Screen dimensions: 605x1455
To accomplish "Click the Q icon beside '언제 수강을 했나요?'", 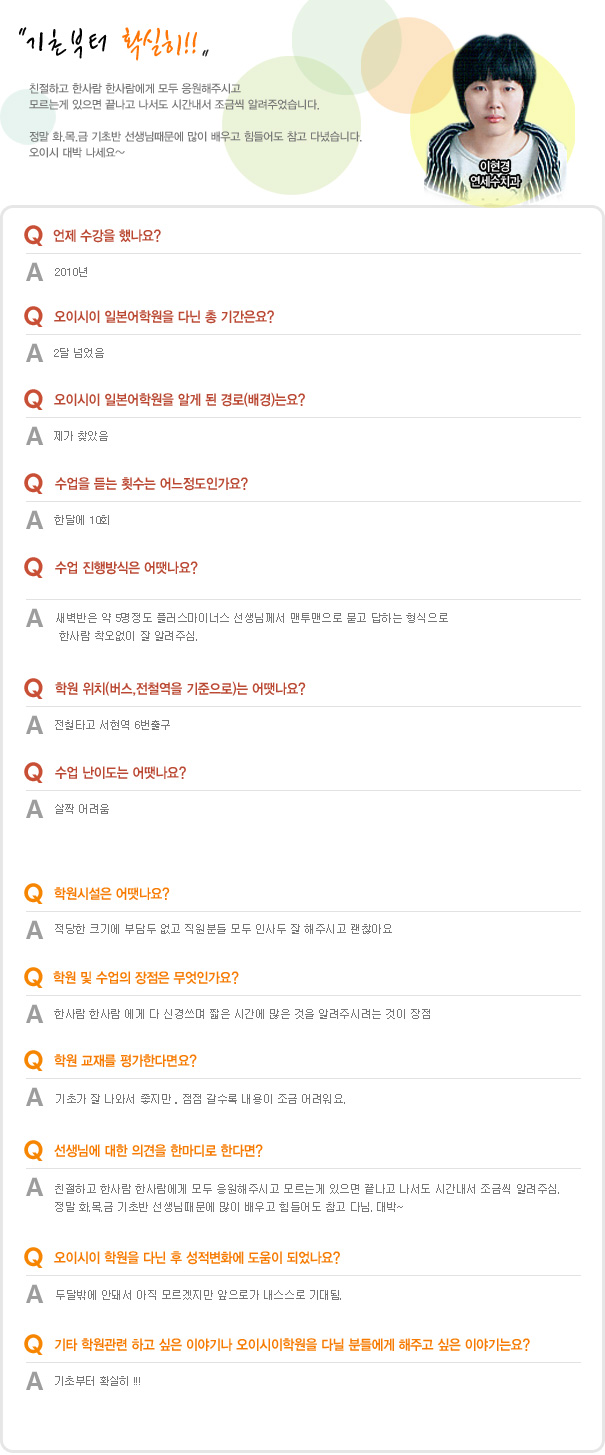I will pos(34,236).
